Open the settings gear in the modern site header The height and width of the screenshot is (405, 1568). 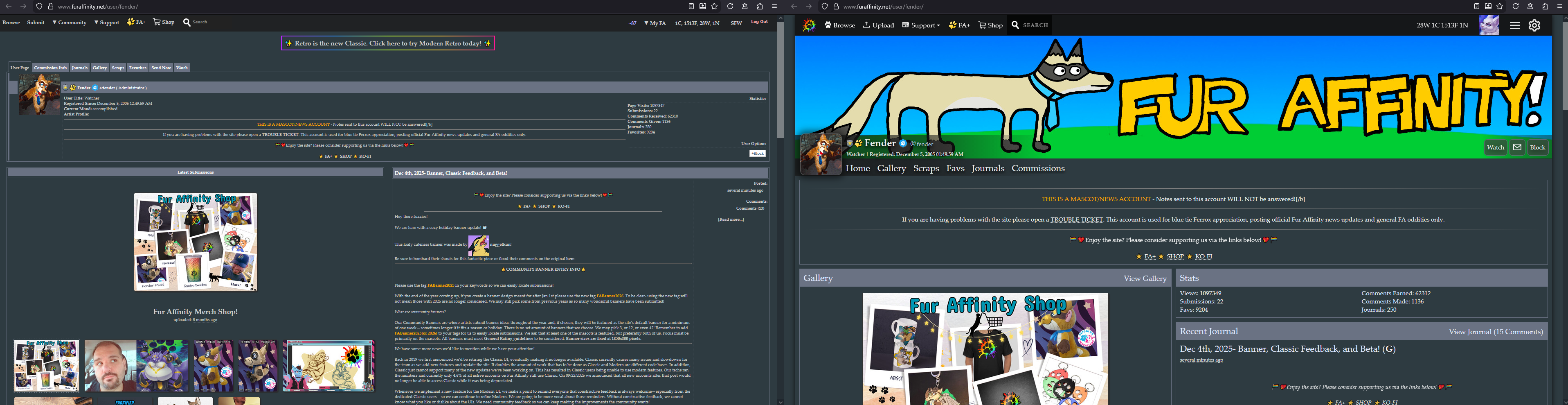tap(1534, 25)
